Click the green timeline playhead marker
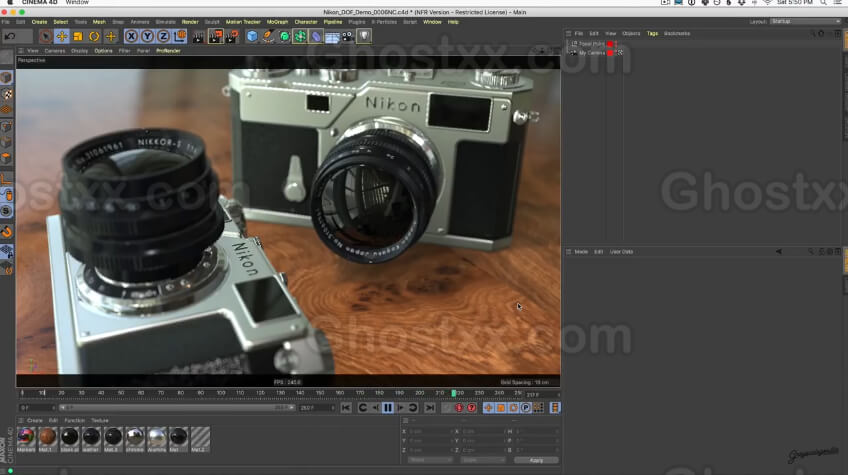848x475 pixels. pos(454,393)
